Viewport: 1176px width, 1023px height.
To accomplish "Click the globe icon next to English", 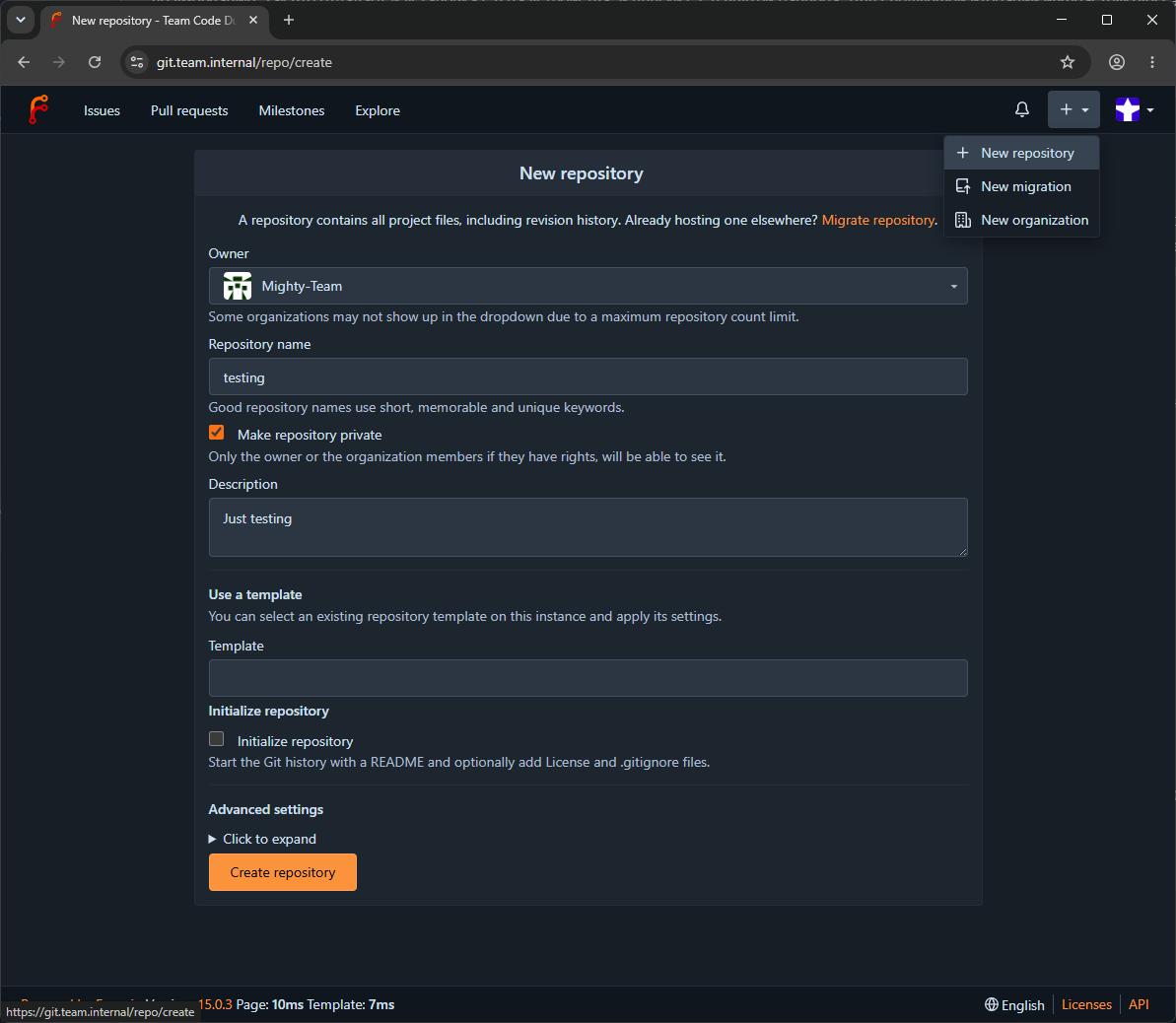I will click(x=992, y=1004).
